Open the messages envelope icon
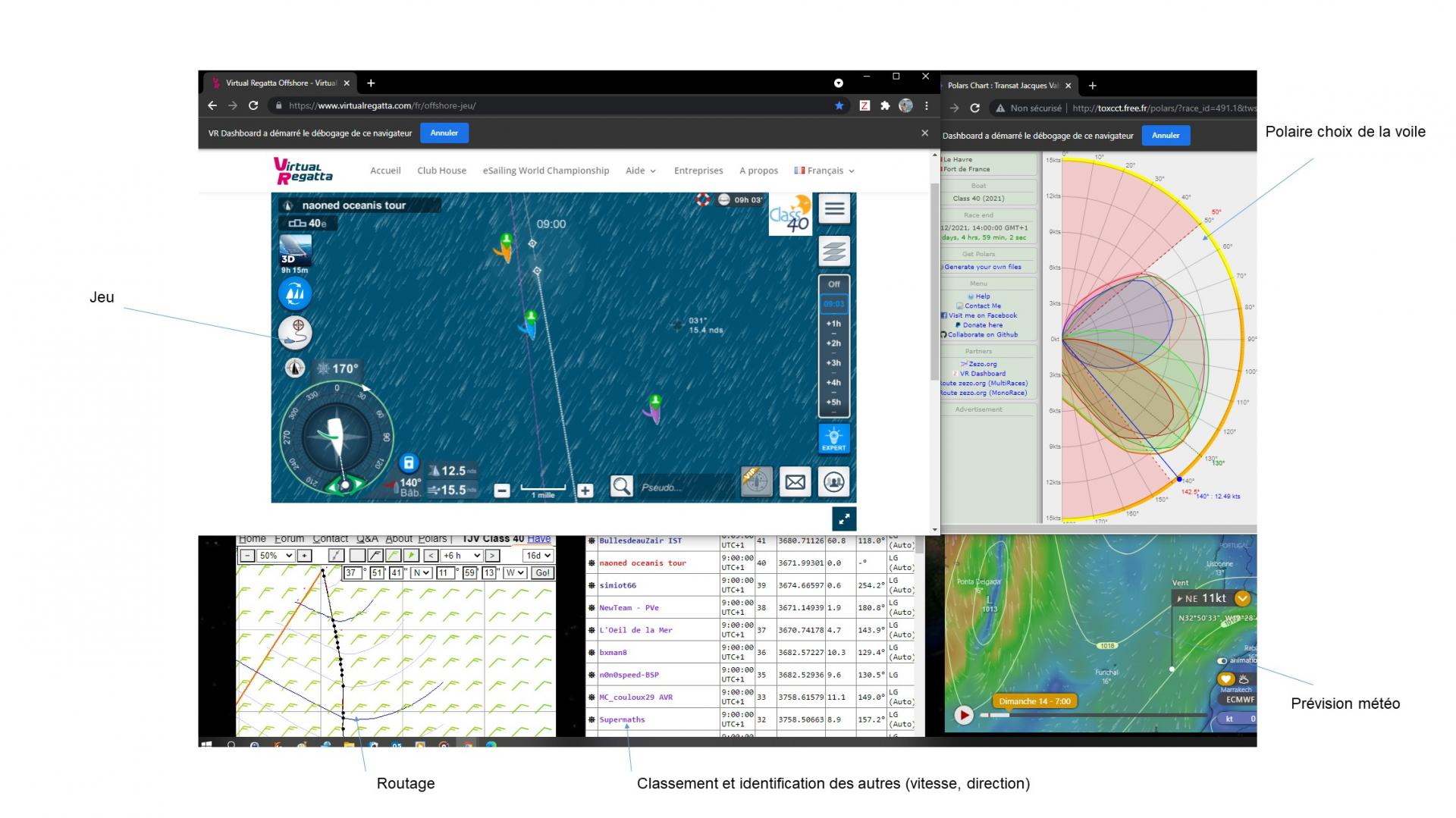Image resolution: width=1456 pixels, height=818 pixels. click(795, 482)
